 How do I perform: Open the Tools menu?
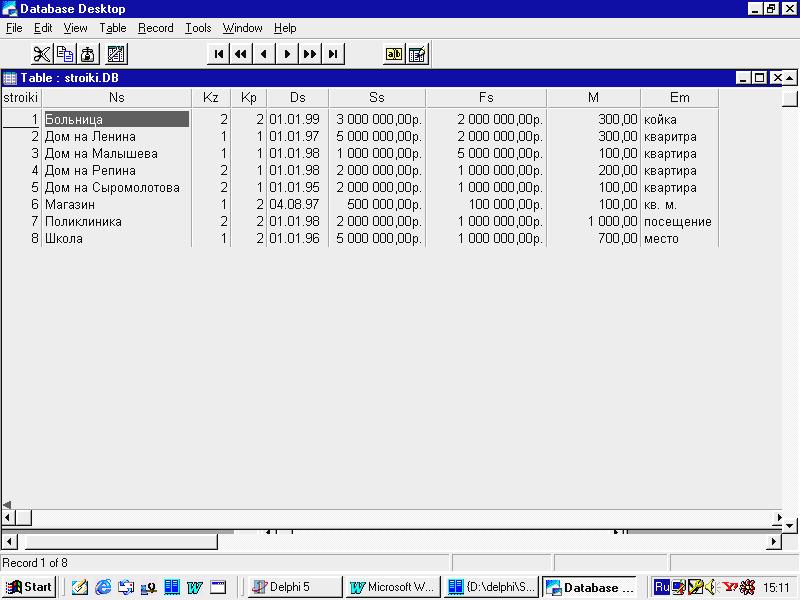pyautogui.click(x=198, y=28)
